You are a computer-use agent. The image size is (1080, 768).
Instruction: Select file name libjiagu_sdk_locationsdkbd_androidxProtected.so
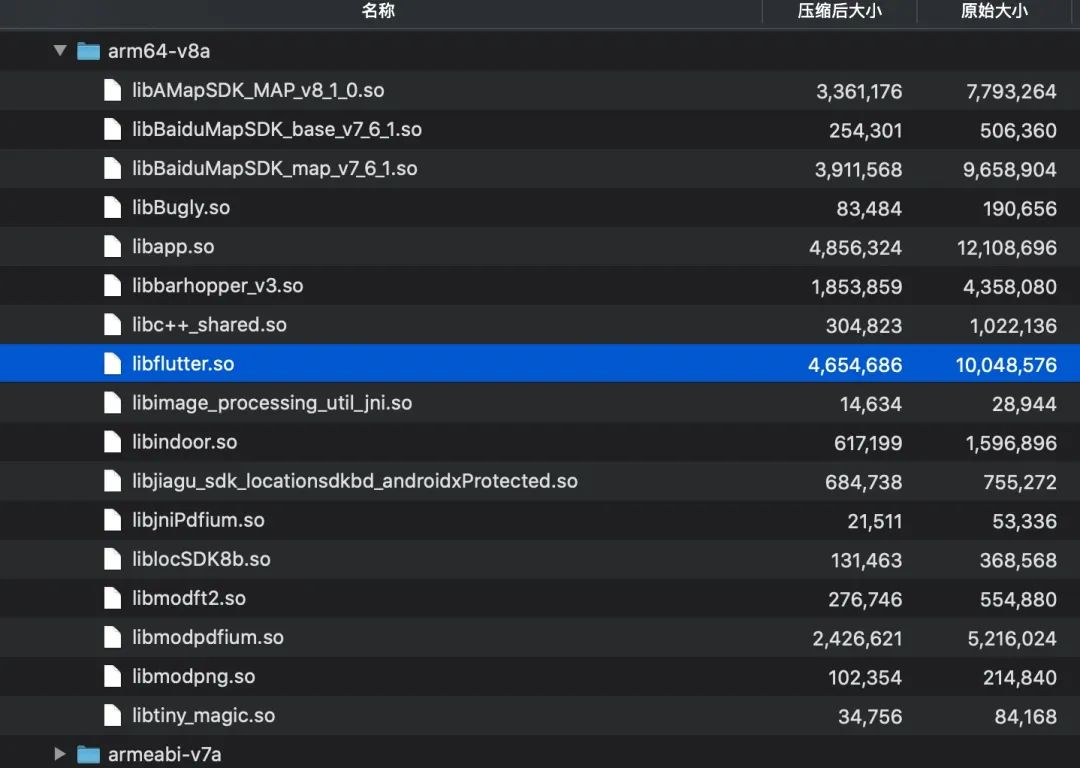[355, 481]
